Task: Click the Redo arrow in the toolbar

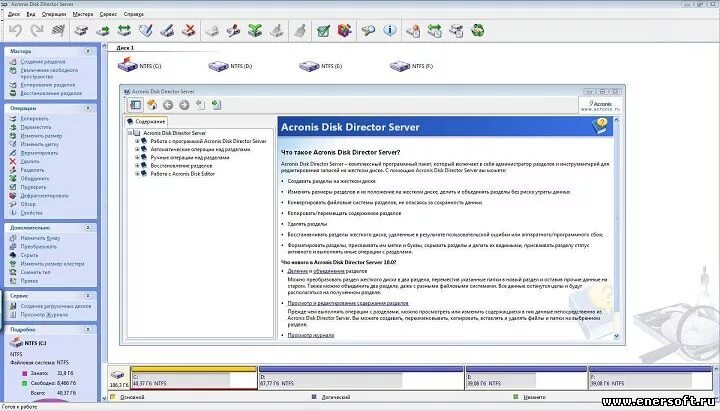Action: click(x=37, y=31)
